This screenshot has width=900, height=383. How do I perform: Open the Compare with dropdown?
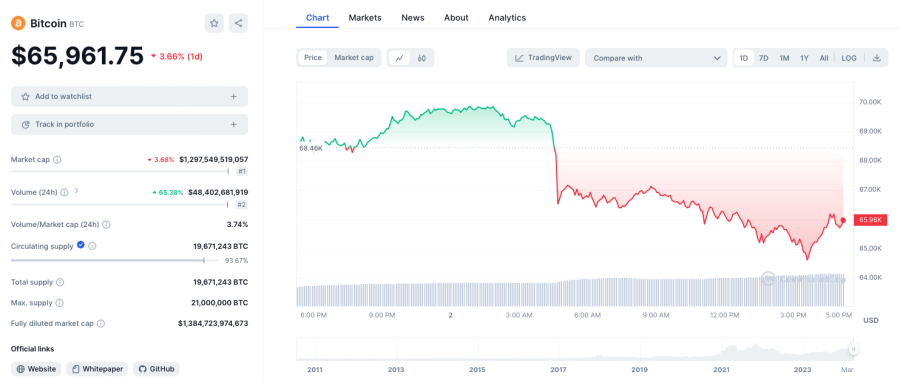[x=656, y=58]
